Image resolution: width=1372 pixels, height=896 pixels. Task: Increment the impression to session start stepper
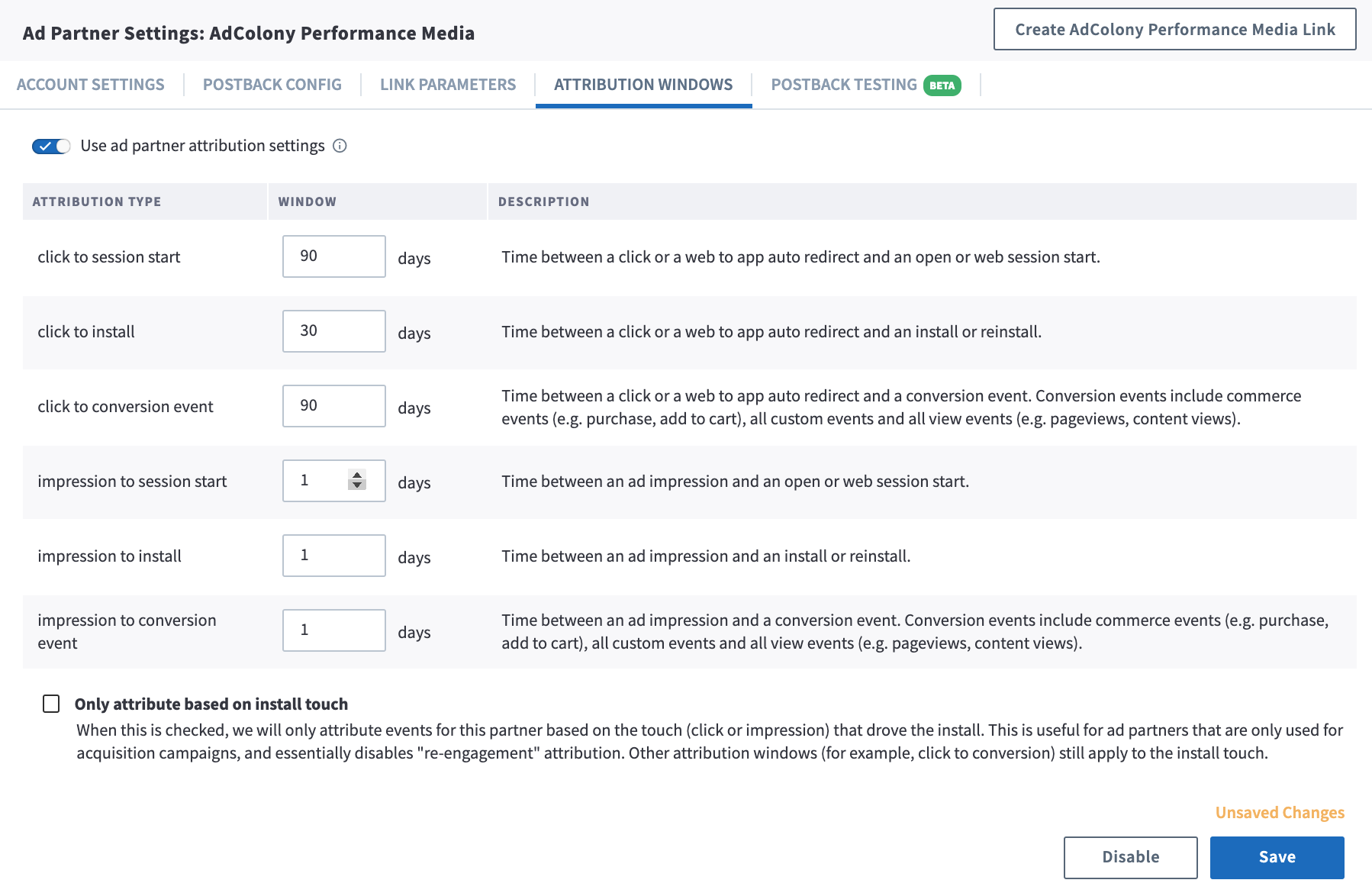pyautogui.click(x=357, y=475)
